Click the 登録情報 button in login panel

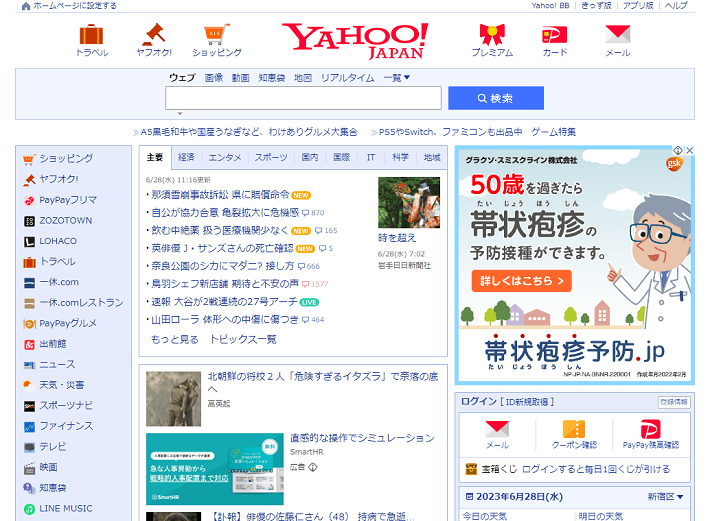click(x=674, y=402)
